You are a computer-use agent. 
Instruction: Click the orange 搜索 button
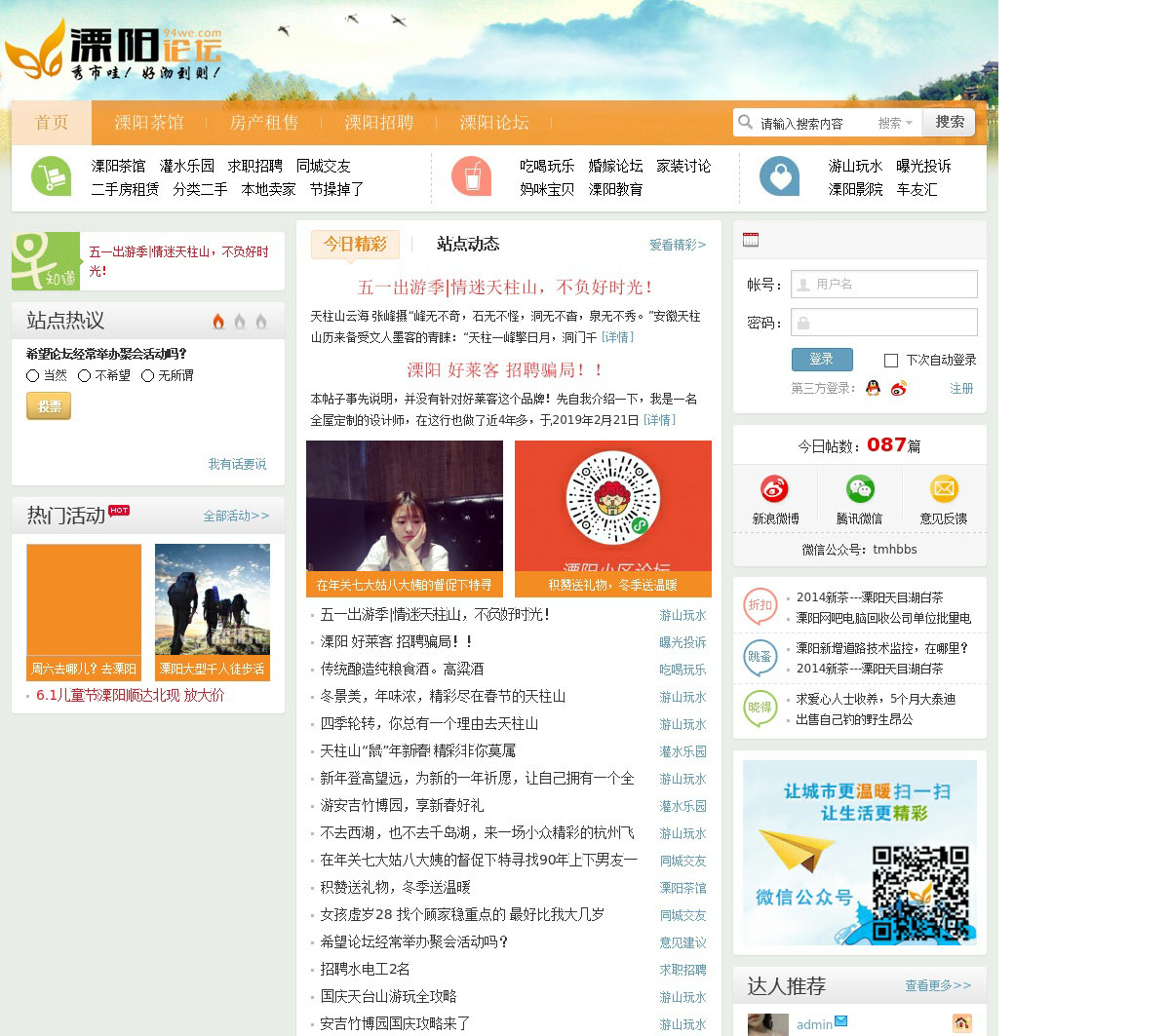point(950,122)
